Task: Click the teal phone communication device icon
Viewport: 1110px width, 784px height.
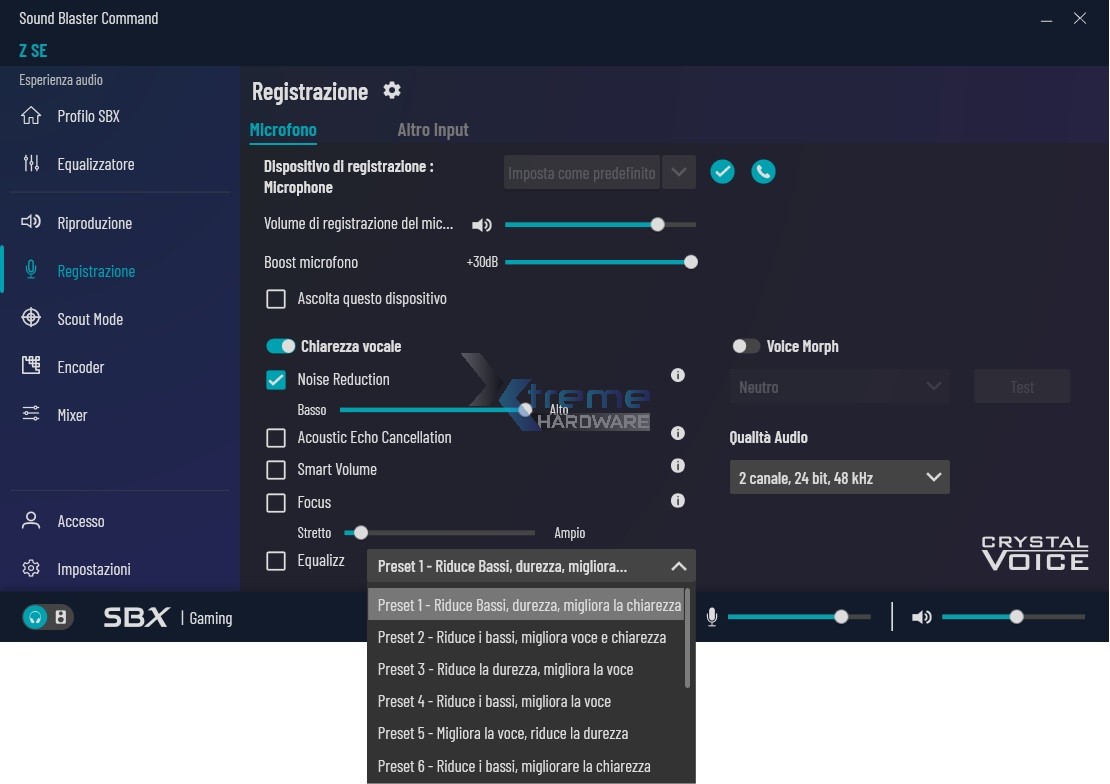Action: (x=763, y=172)
